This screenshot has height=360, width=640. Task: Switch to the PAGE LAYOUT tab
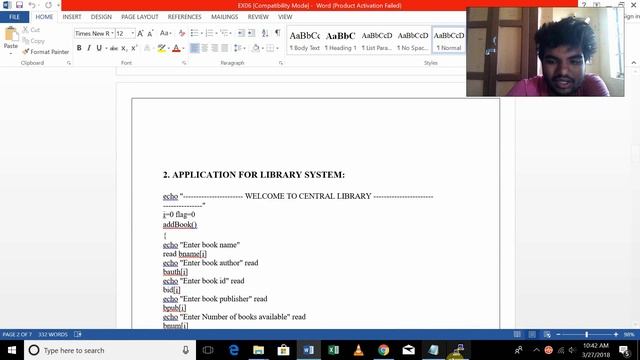click(140, 17)
